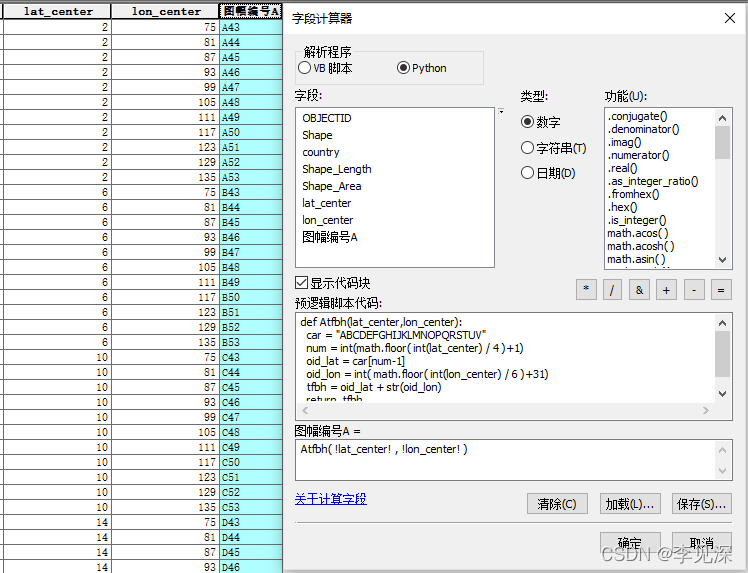Click the 清除(C) button
This screenshot has height=573, width=748.
click(556, 503)
